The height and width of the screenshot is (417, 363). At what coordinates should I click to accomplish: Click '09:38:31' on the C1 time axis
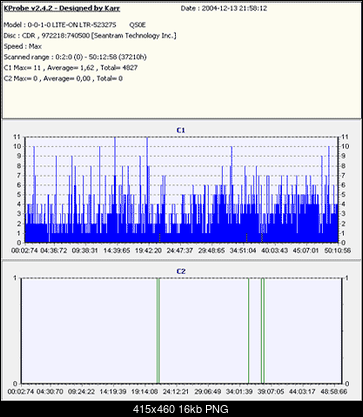click(x=84, y=250)
